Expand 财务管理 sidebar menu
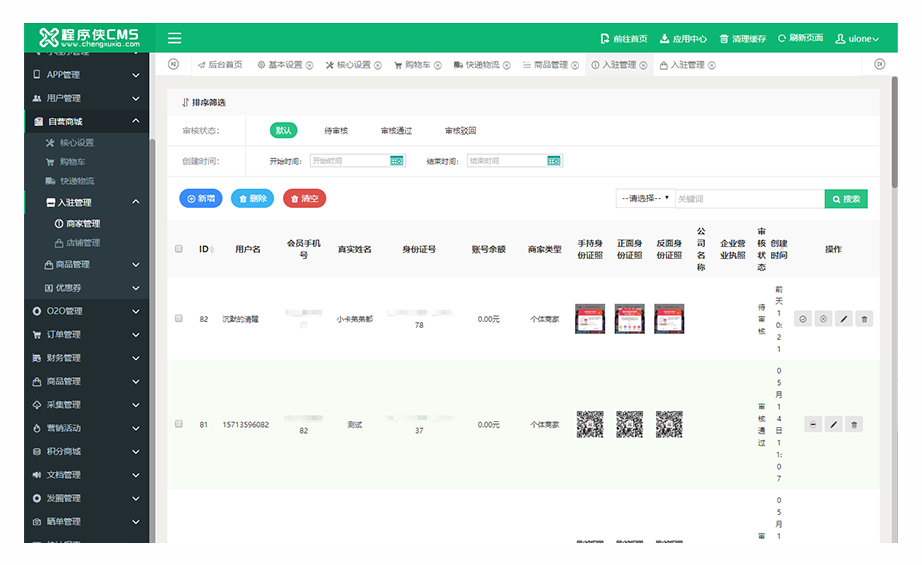922x565 pixels. [86, 357]
